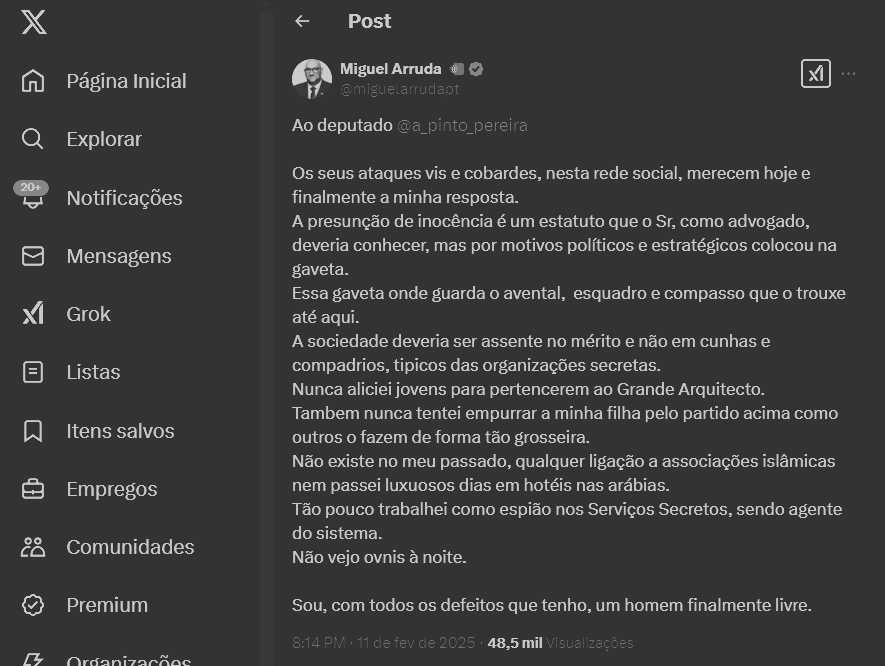Click the X logo icon

(x=33, y=22)
